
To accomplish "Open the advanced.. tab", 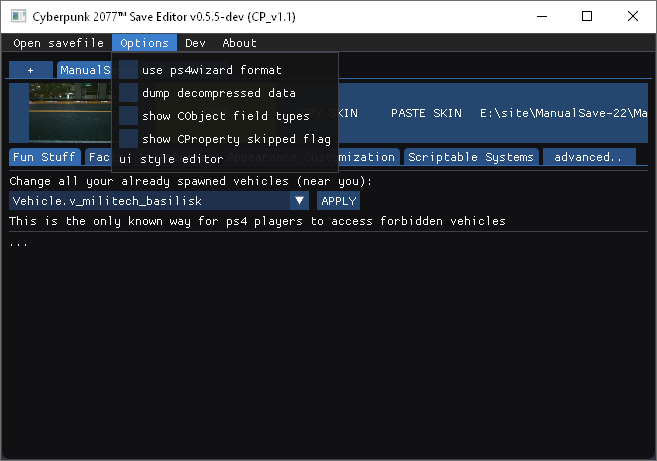I will click(588, 157).
